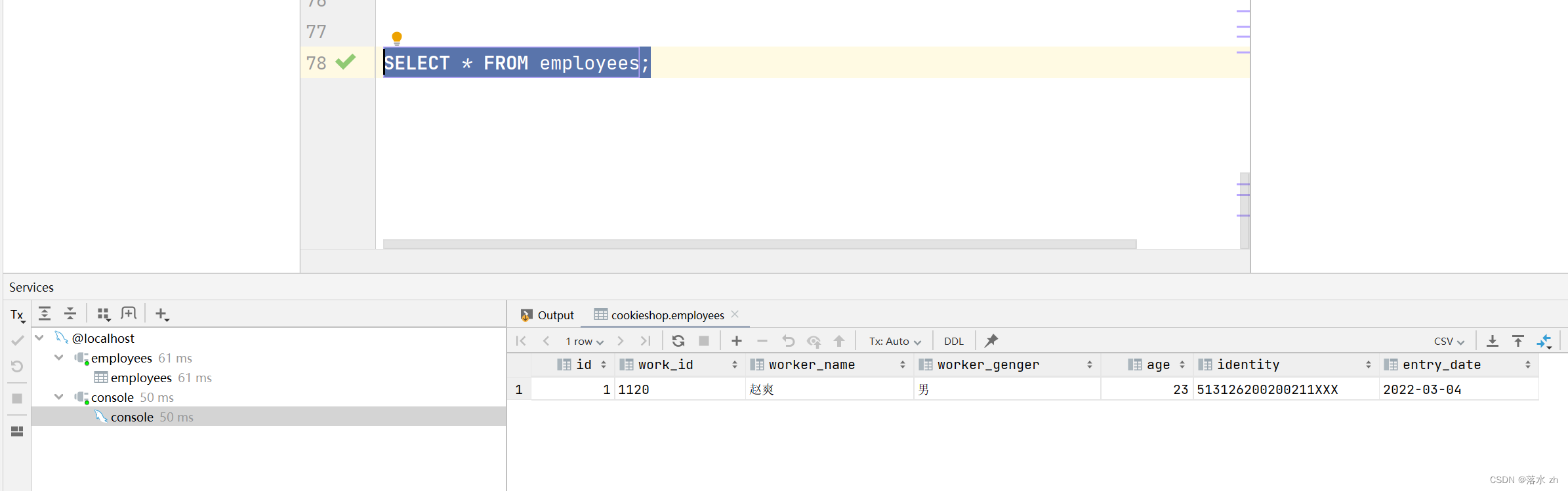The height and width of the screenshot is (491, 1568).
Task: Click the Reload Page refresh icon
Action: point(678,341)
